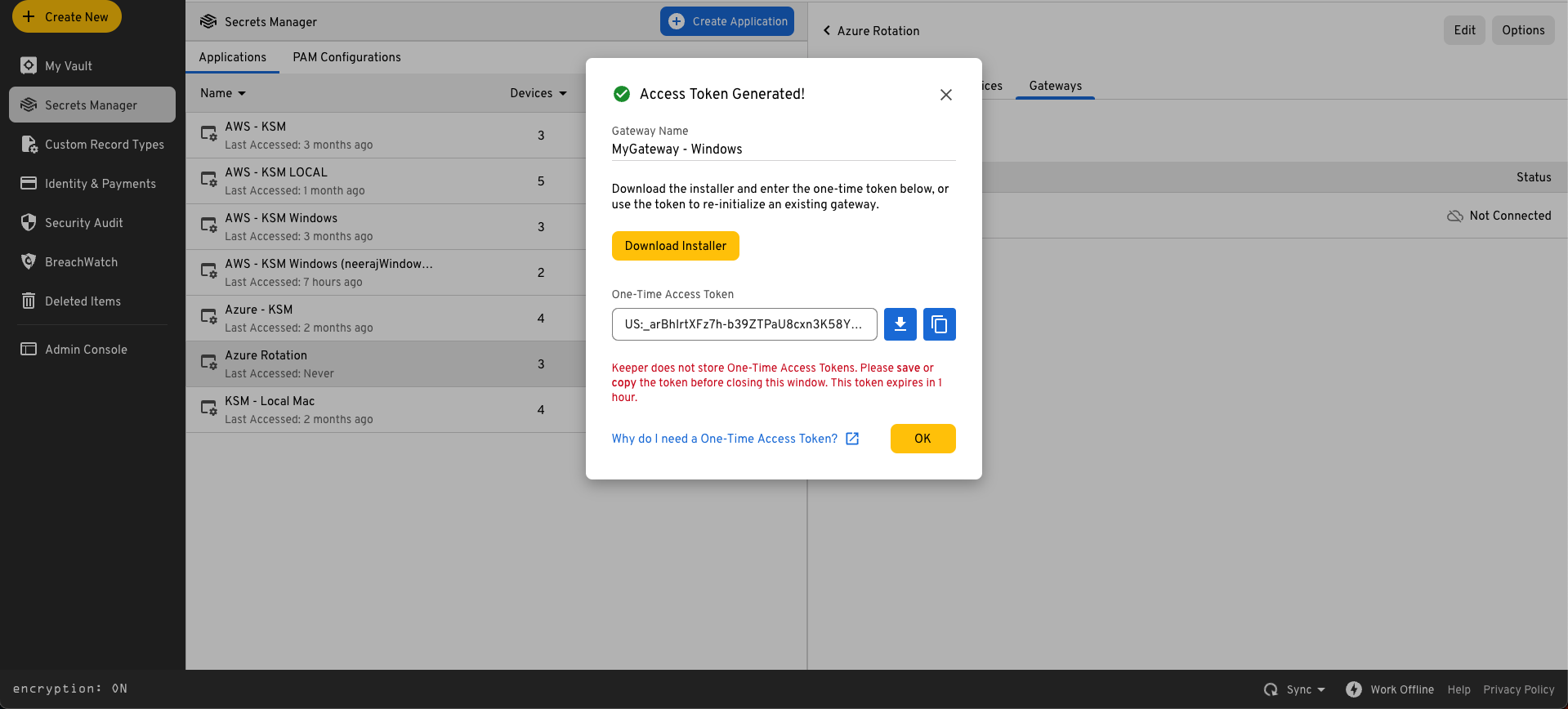
Task: Click the One-Time Access Token field
Action: [x=744, y=324]
